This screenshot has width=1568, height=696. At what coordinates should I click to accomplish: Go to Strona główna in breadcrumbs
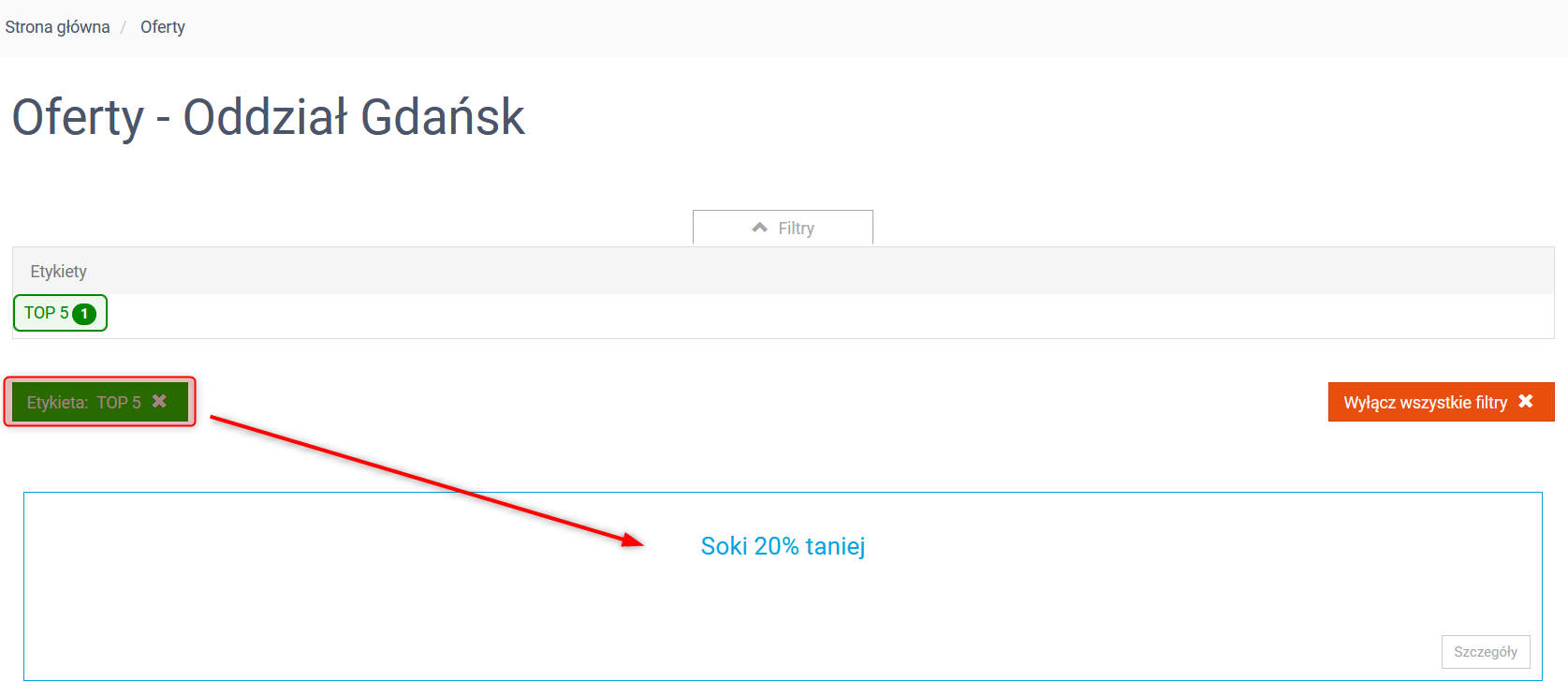click(x=57, y=27)
